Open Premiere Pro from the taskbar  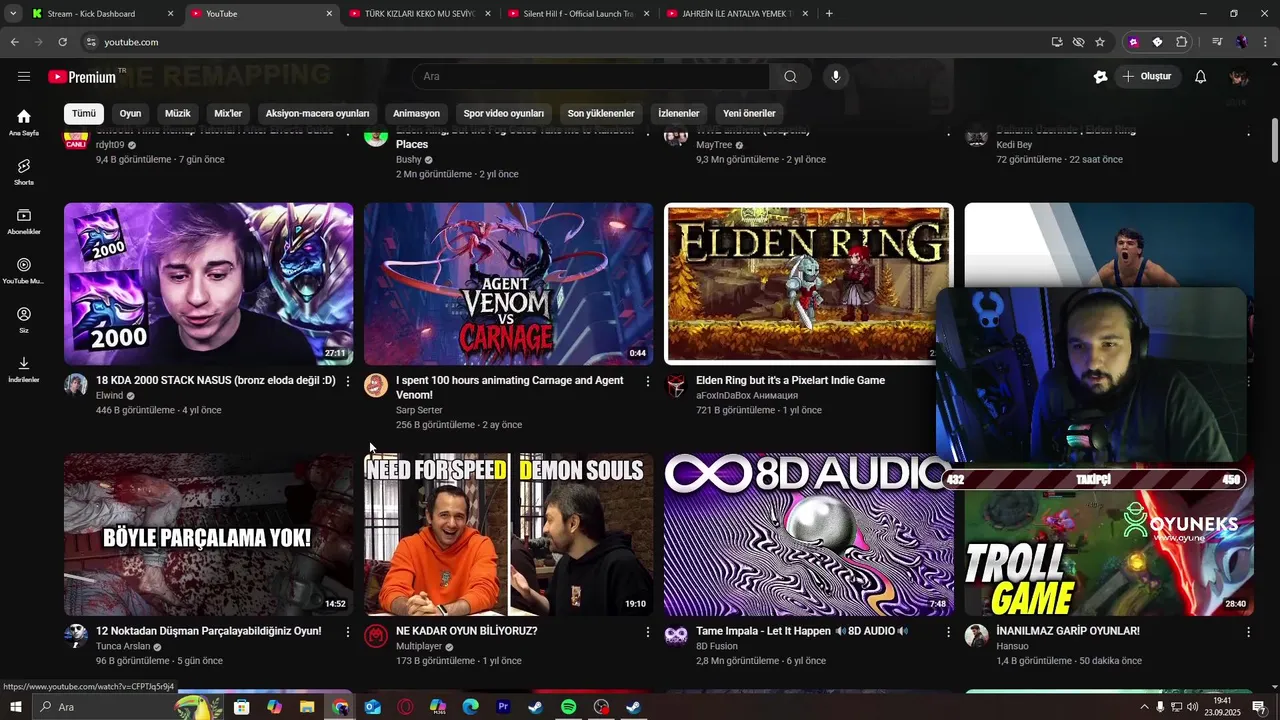[503, 707]
